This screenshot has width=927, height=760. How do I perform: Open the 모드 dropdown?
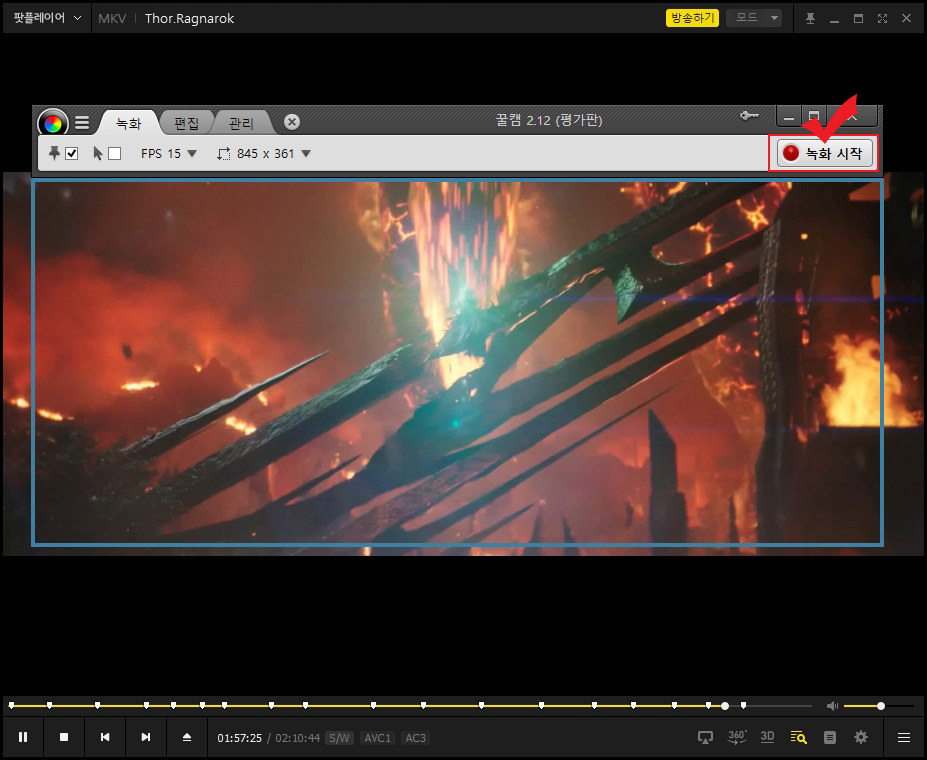click(x=754, y=18)
